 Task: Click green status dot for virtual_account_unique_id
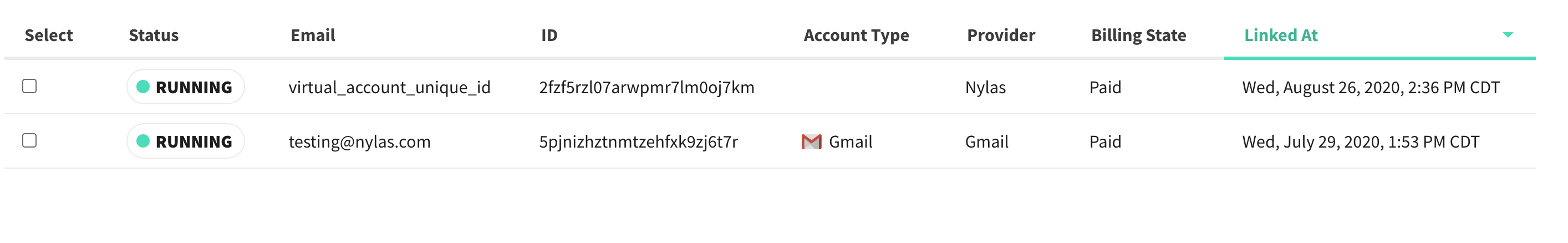[143, 87]
